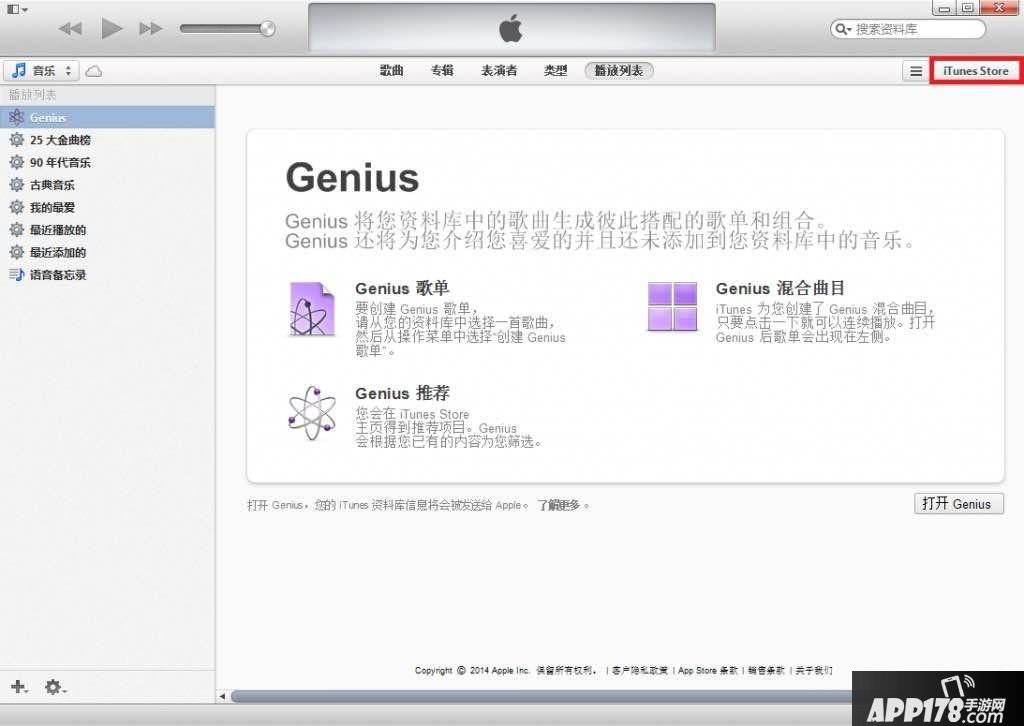Open the 我的最爱 playlist
Image resolution: width=1024 pixels, height=726 pixels.
tap(107, 208)
